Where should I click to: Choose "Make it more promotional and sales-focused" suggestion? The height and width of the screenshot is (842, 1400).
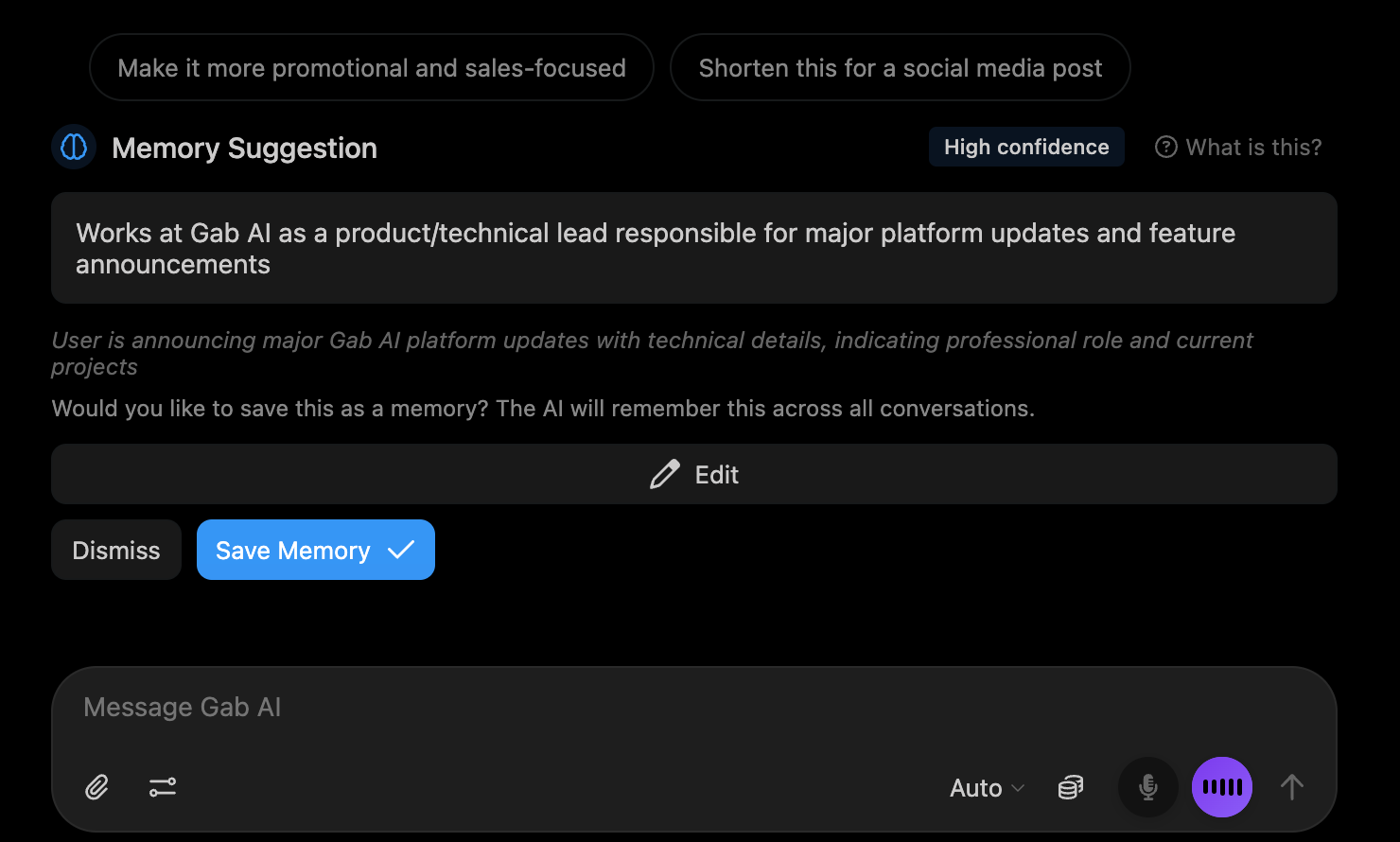(372, 68)
